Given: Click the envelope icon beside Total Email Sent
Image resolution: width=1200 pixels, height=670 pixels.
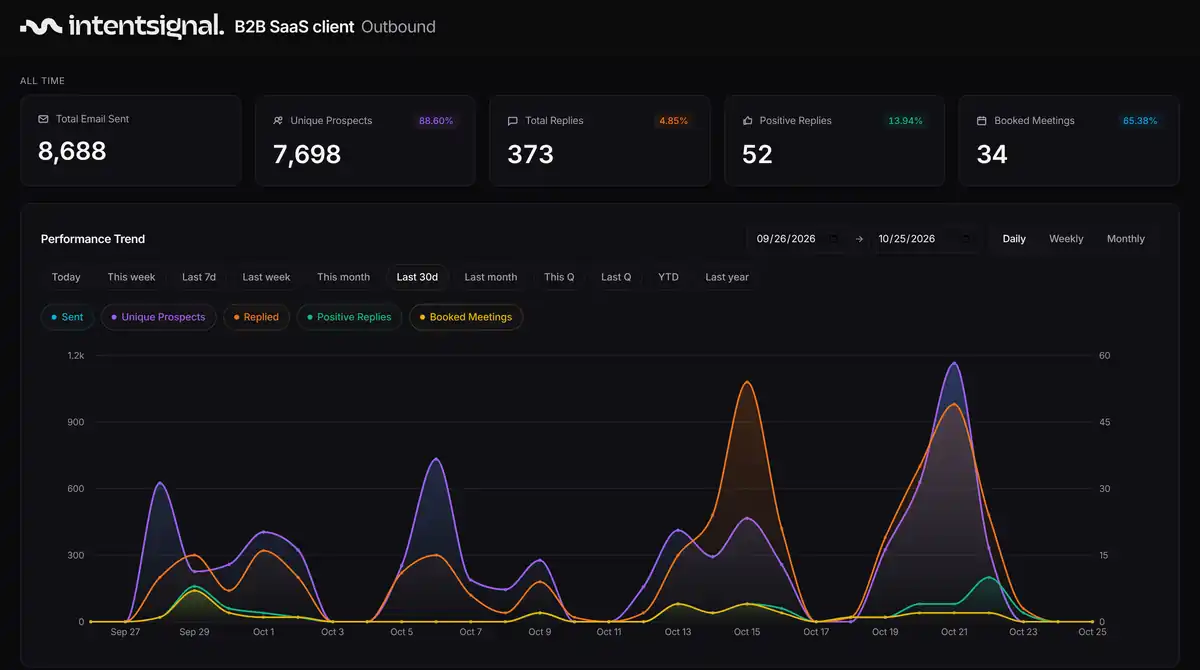Looking at the screenshot, I should click(x=43, y=119).
